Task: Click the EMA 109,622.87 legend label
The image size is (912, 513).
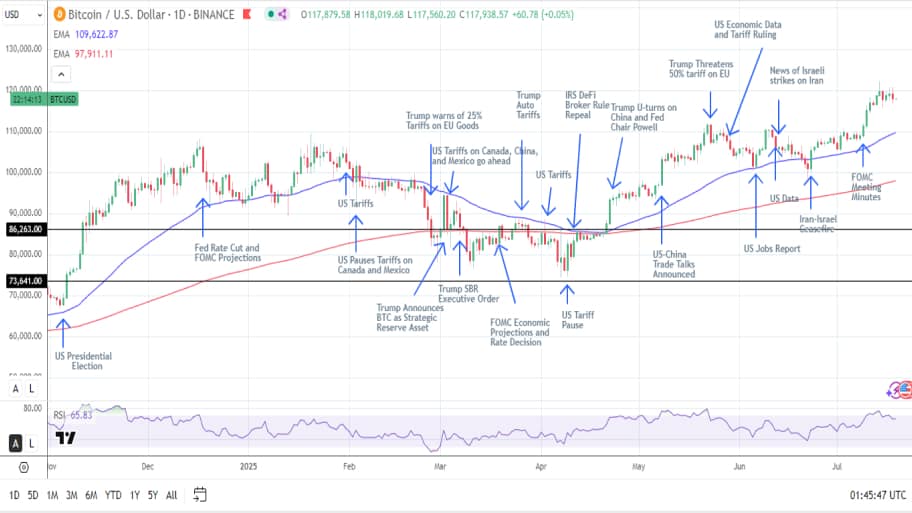Action: (x=86, y=34)
